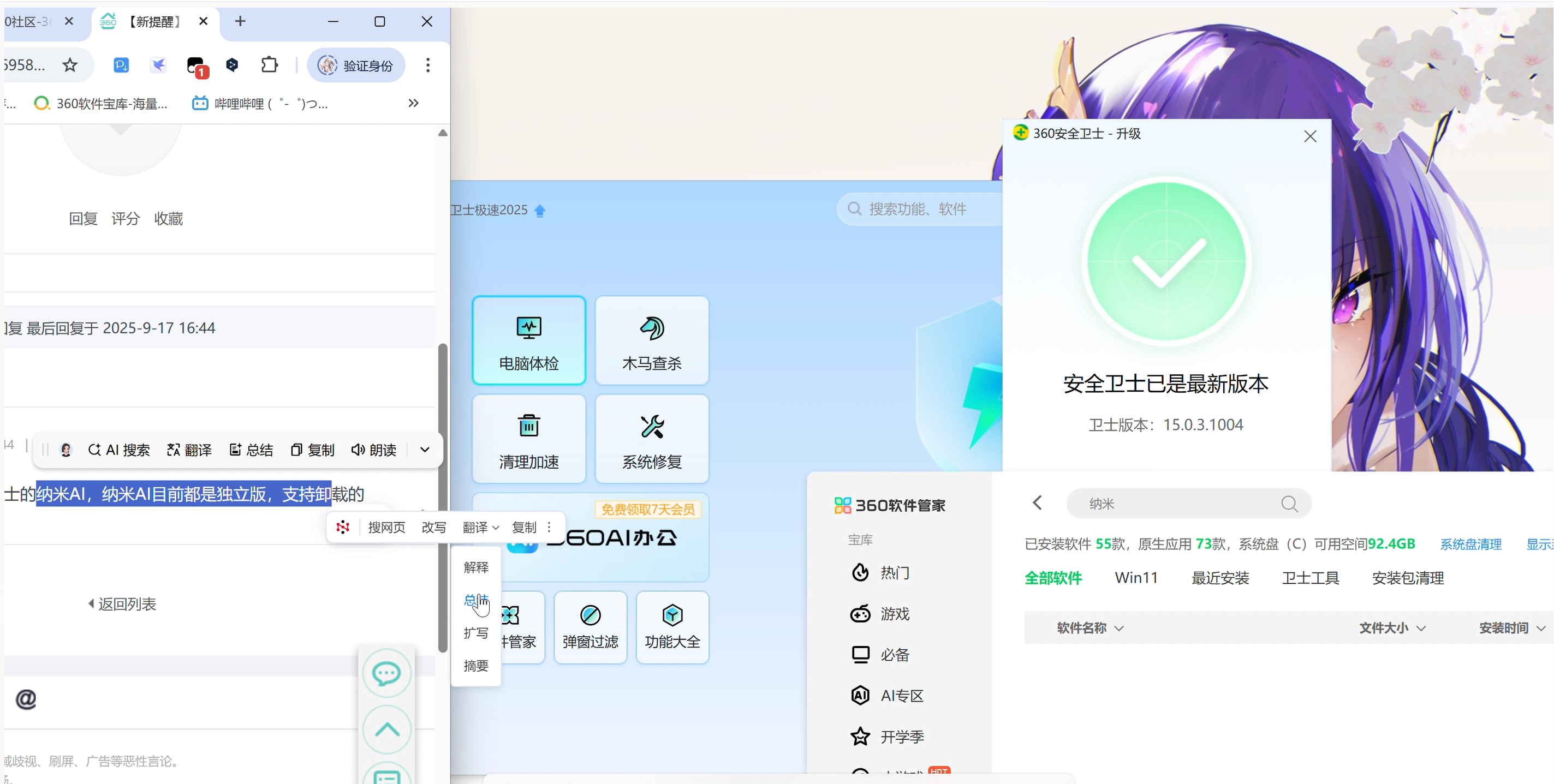Viewport: 1554px width, 784px height.
Task: Click 改写 in the lower popup toolbar
Action: click(x=434, y=527)
